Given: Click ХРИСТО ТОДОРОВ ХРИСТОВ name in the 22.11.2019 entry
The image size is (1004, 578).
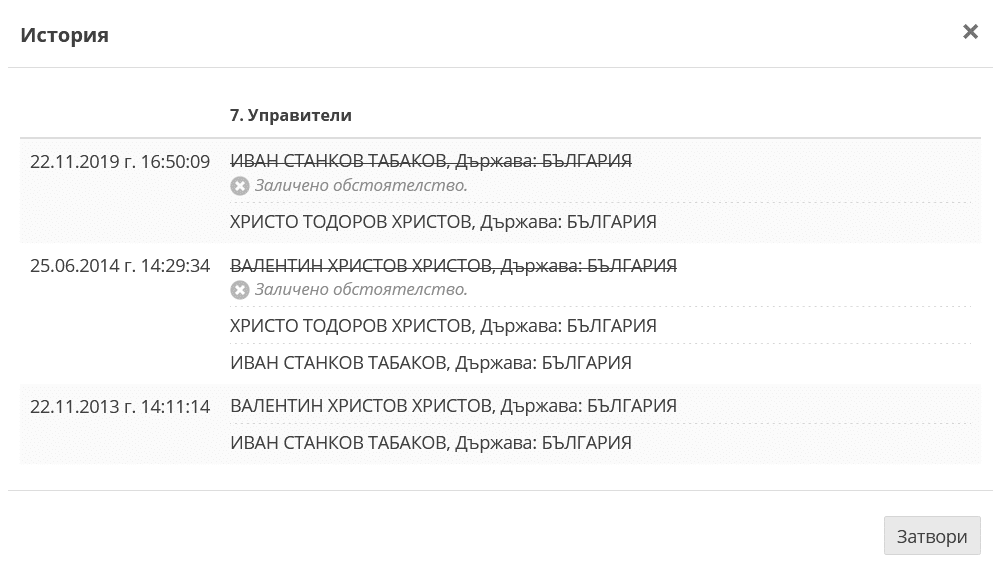Looking at the screenshot, I should pos(350,222).
